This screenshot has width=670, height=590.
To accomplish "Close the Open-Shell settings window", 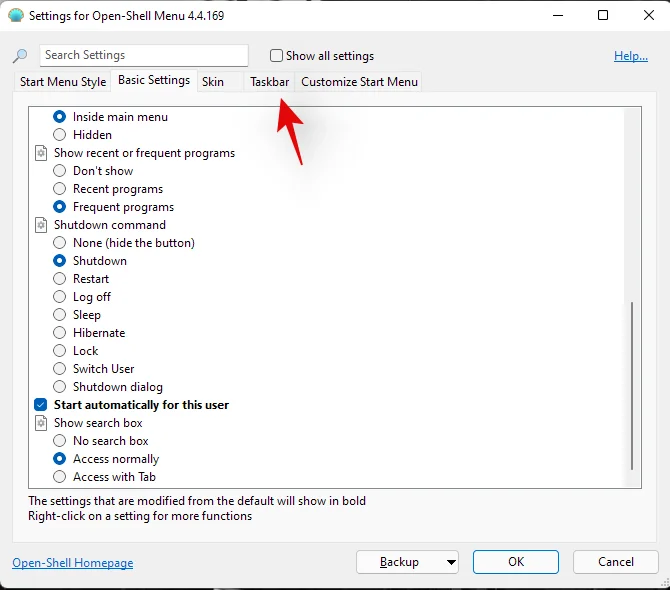I will click(x=649, y=15).
